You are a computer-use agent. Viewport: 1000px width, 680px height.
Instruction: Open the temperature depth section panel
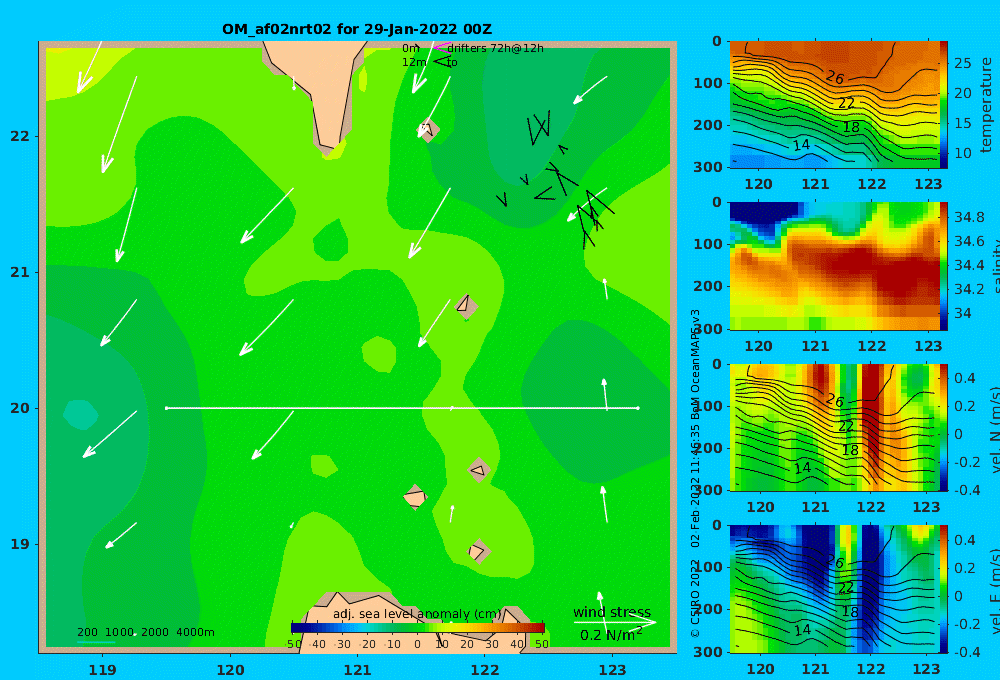click(834, 105)
